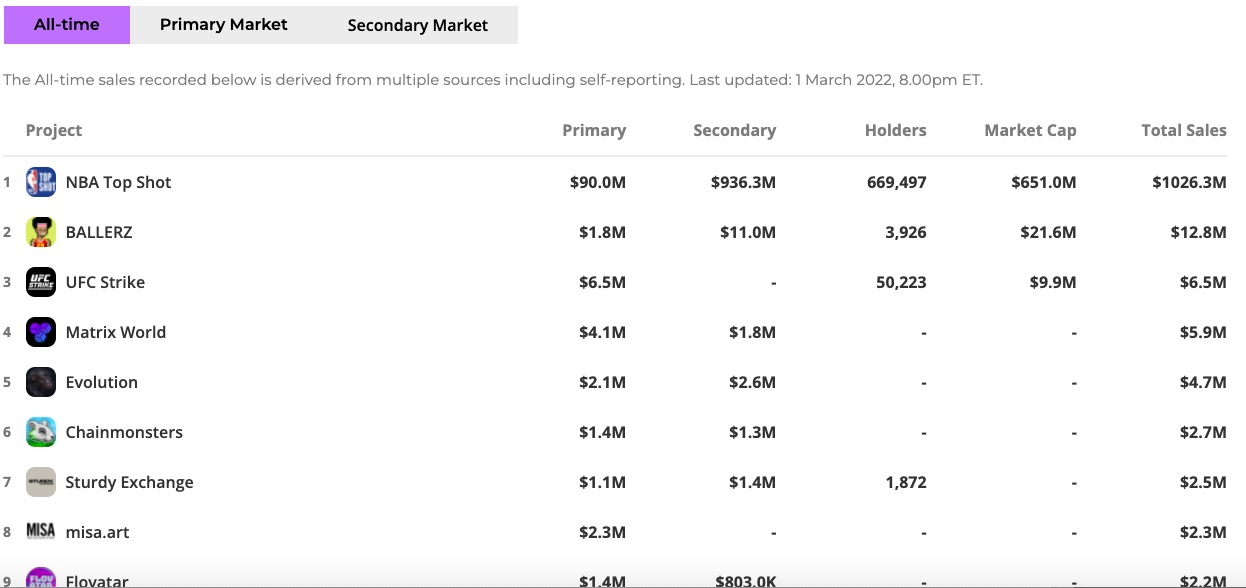The height and width of the screenshot is (588, 1246).
Task: Click the Matrix World project icon
Action: tap(41, 332)
